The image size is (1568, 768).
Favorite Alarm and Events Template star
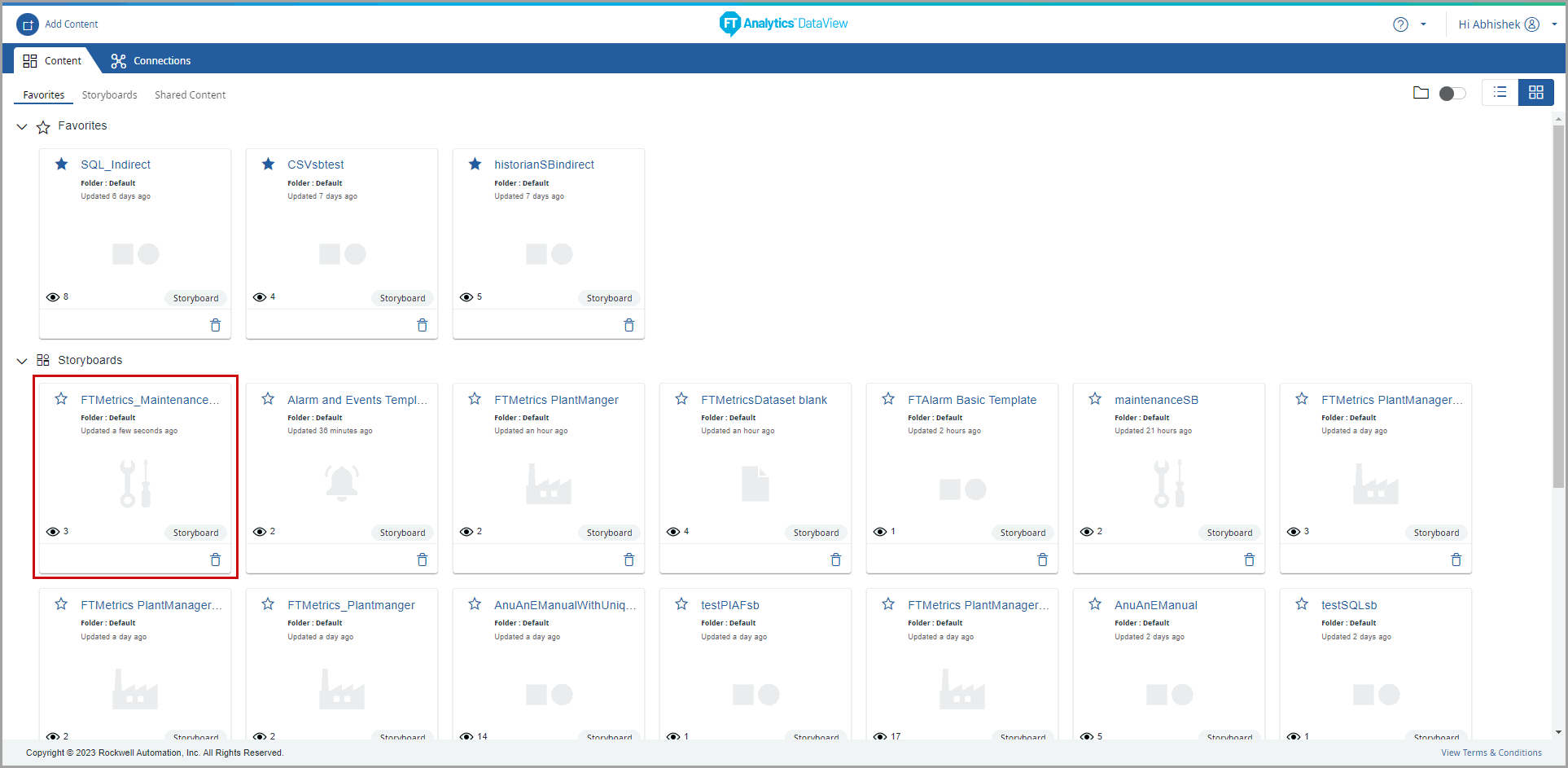point(268,399)
